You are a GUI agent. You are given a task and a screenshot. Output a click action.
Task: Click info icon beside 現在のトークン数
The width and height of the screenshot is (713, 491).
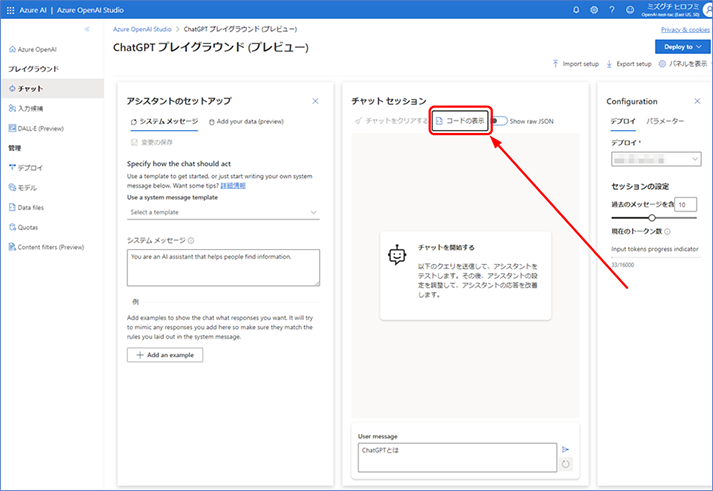coord(667,231)
